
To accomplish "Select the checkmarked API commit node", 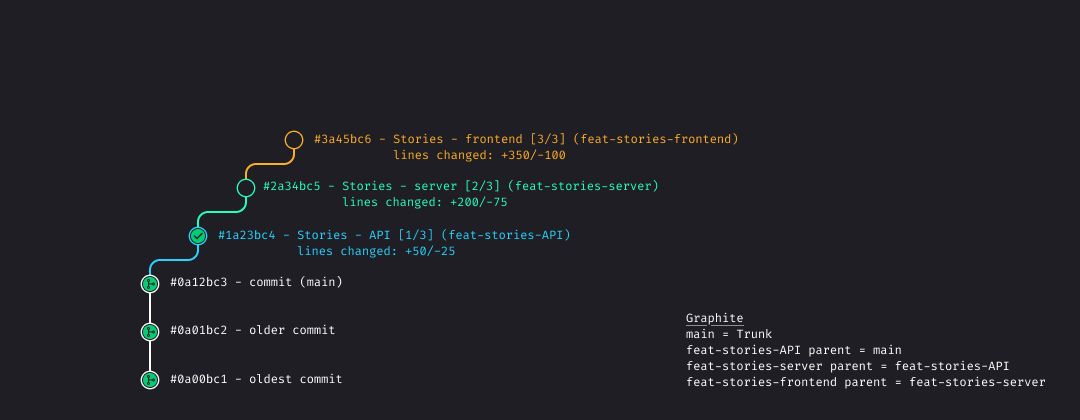I will tap(198, 236).
